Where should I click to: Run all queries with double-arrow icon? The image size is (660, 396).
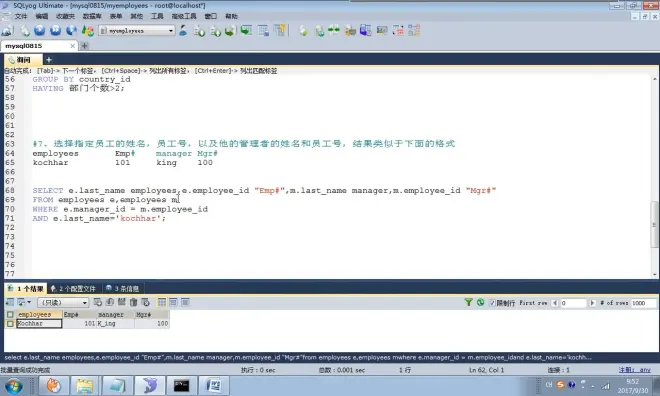pos(56,30)
